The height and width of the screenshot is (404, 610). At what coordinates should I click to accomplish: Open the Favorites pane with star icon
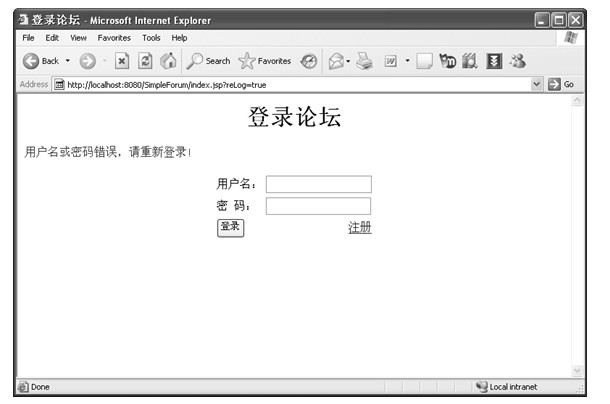pos(265,61)
